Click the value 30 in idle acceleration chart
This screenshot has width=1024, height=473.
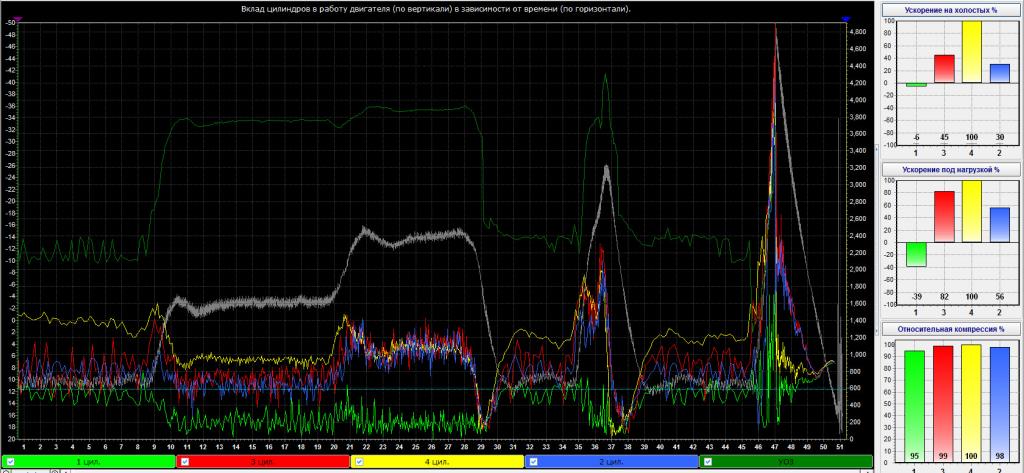(1000, 137)
